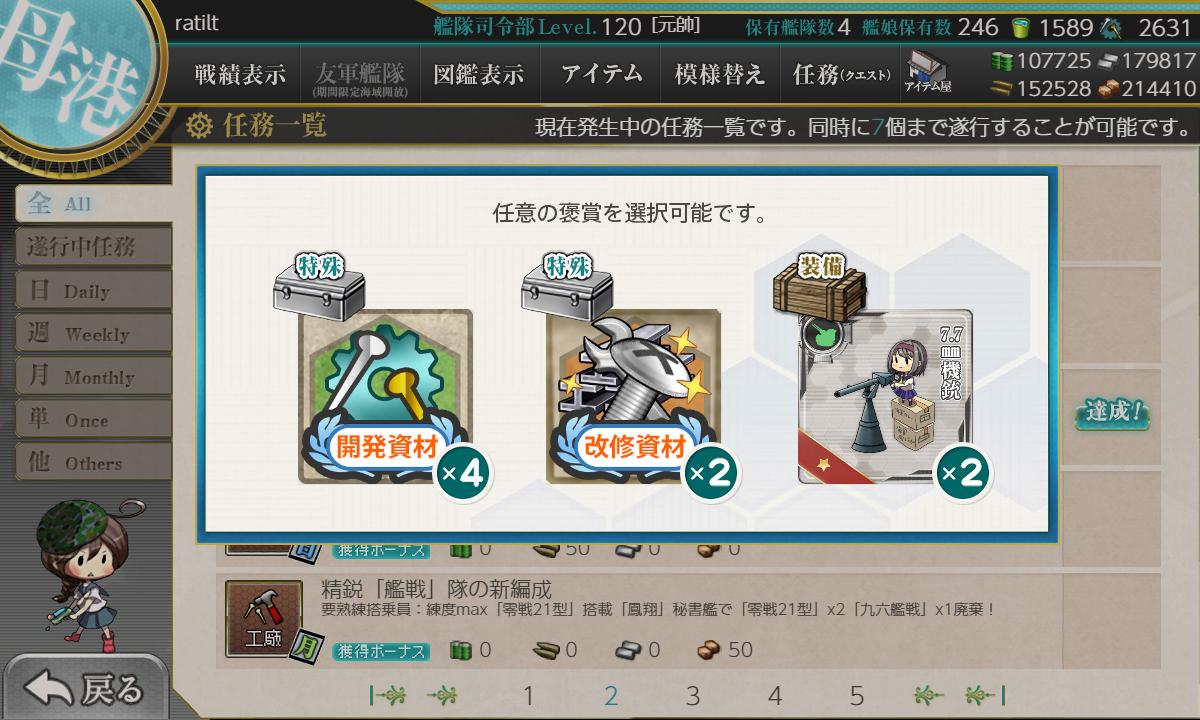The width and height of the screenshot is (1200, 720).
Task: Open the アイテム menu item
Action: [x=601, y=74]
